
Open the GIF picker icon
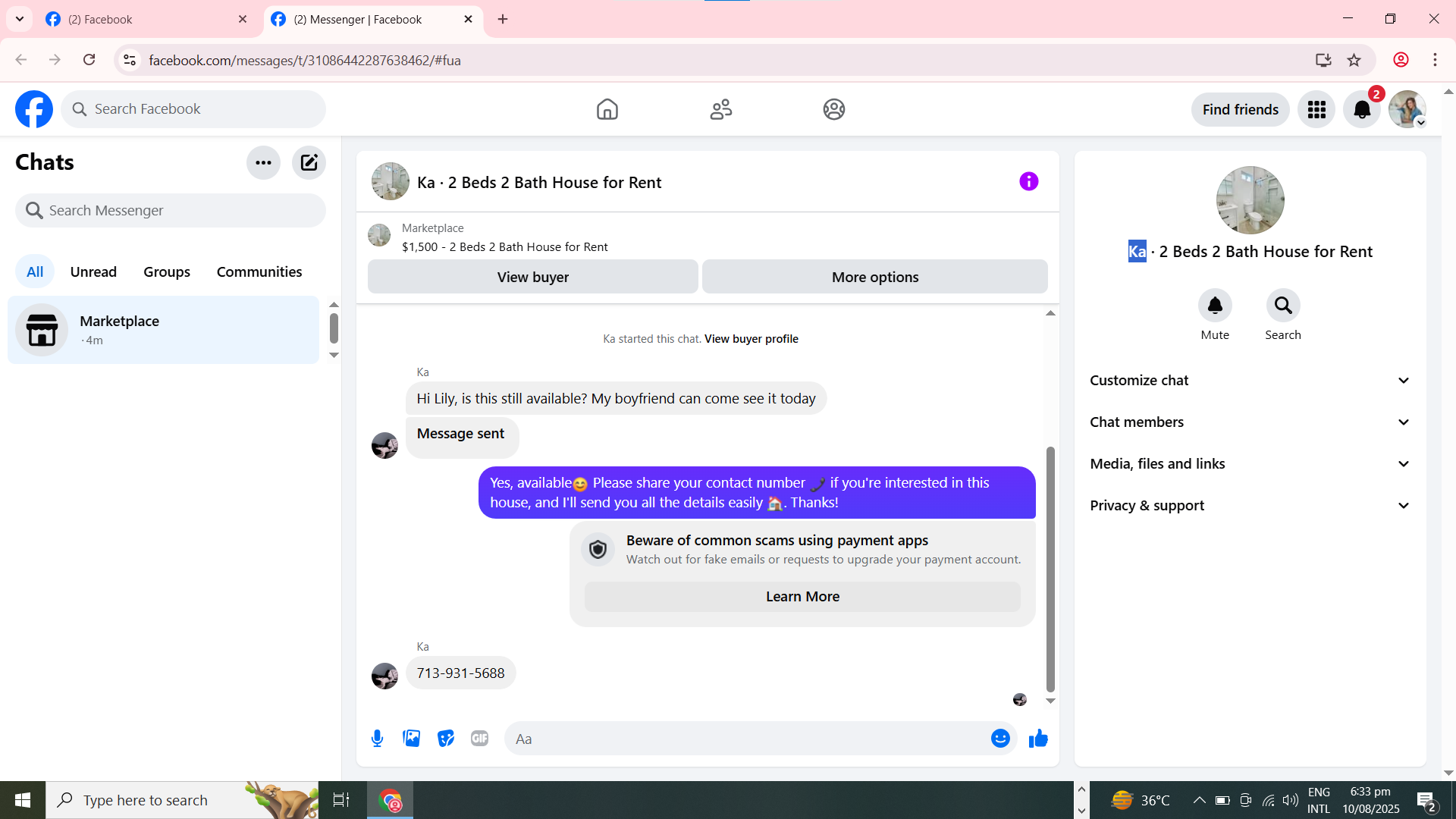coord(479,739)
